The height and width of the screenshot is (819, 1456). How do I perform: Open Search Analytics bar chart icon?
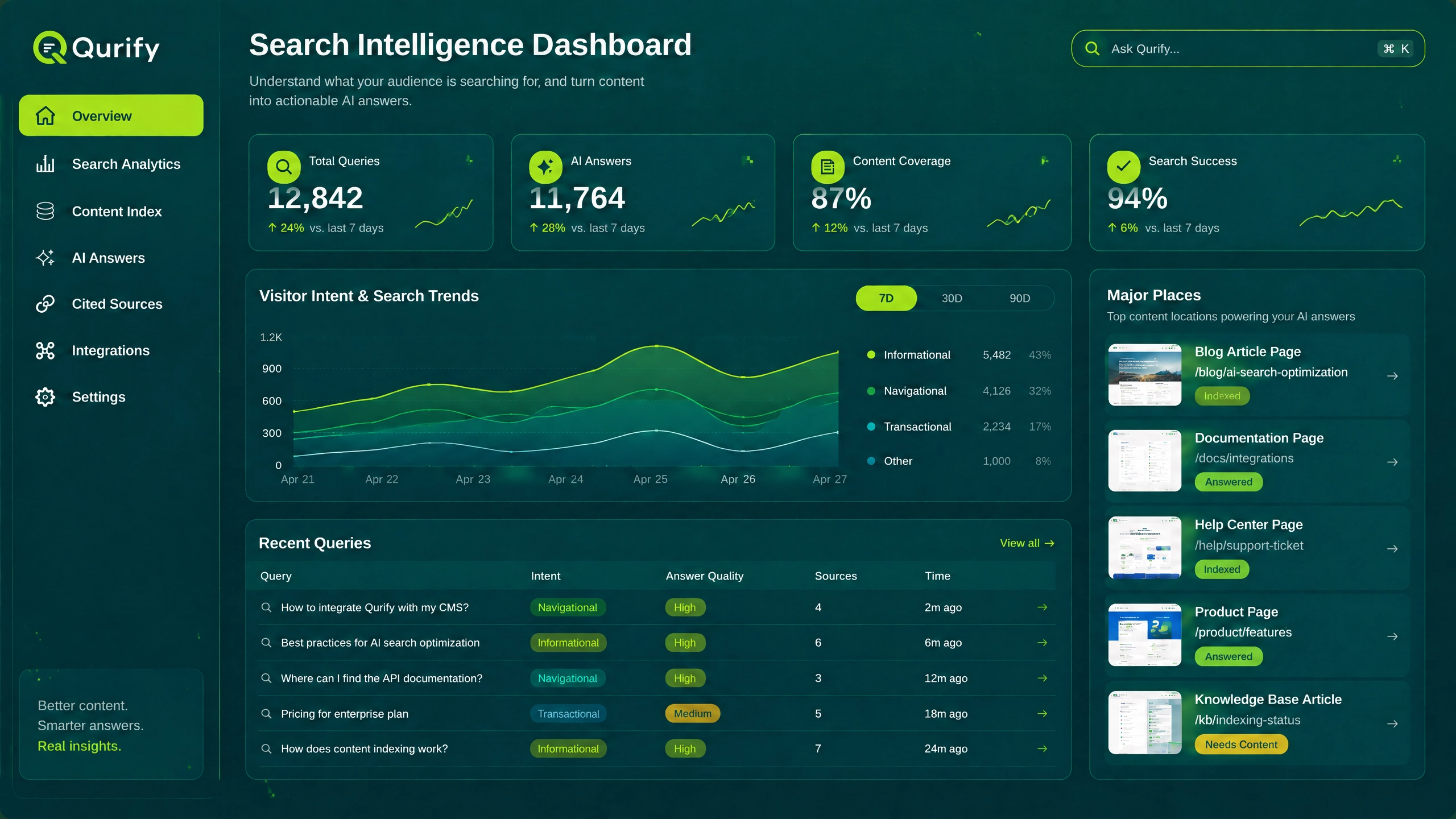tap(45, 164)
